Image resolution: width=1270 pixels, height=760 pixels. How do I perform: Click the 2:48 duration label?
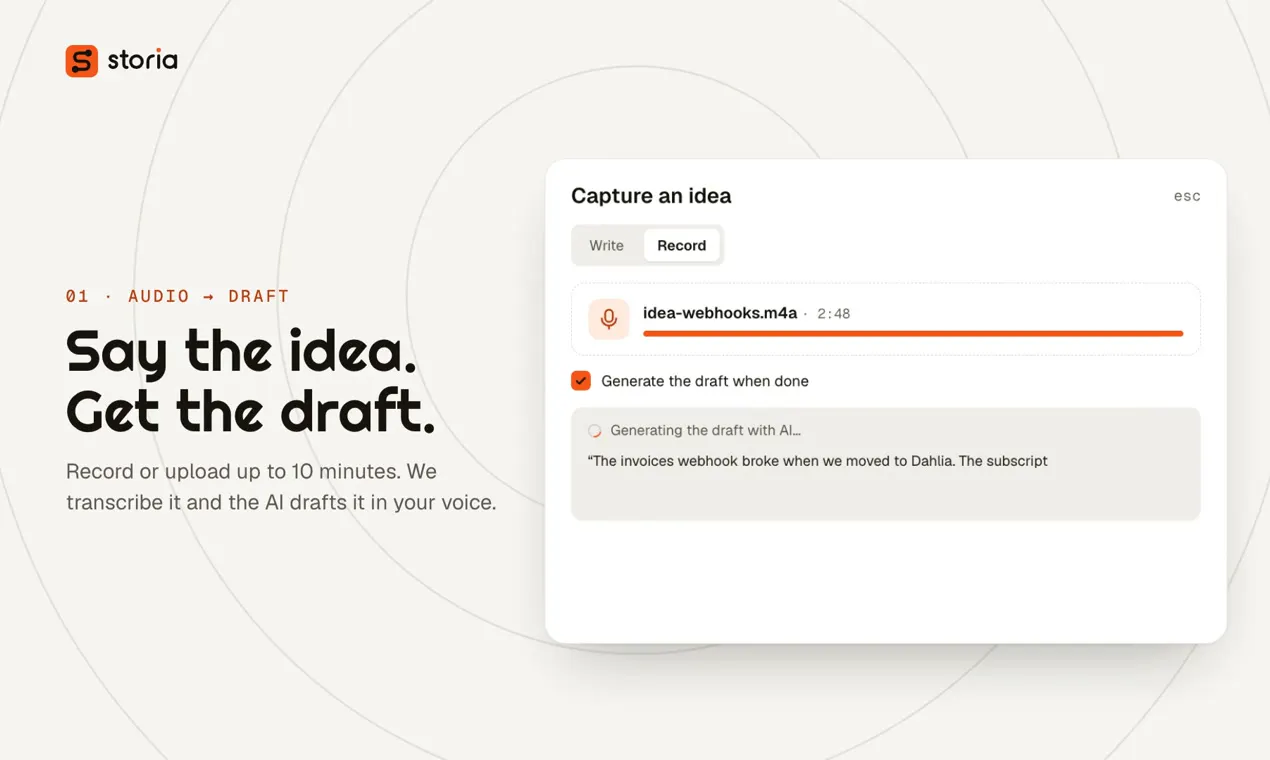[x=834, y=314]
